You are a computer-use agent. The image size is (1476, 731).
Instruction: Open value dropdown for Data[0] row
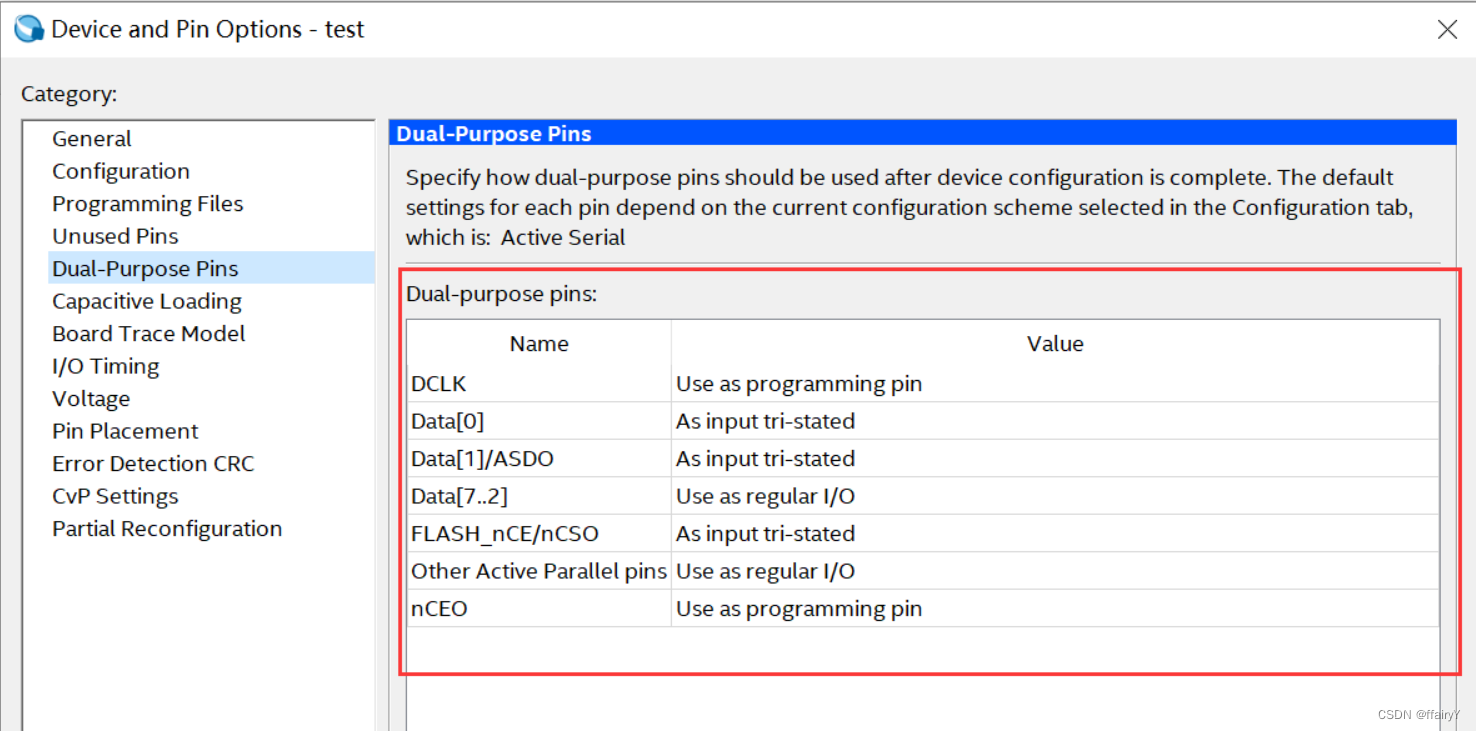[x=1055, y=421]
